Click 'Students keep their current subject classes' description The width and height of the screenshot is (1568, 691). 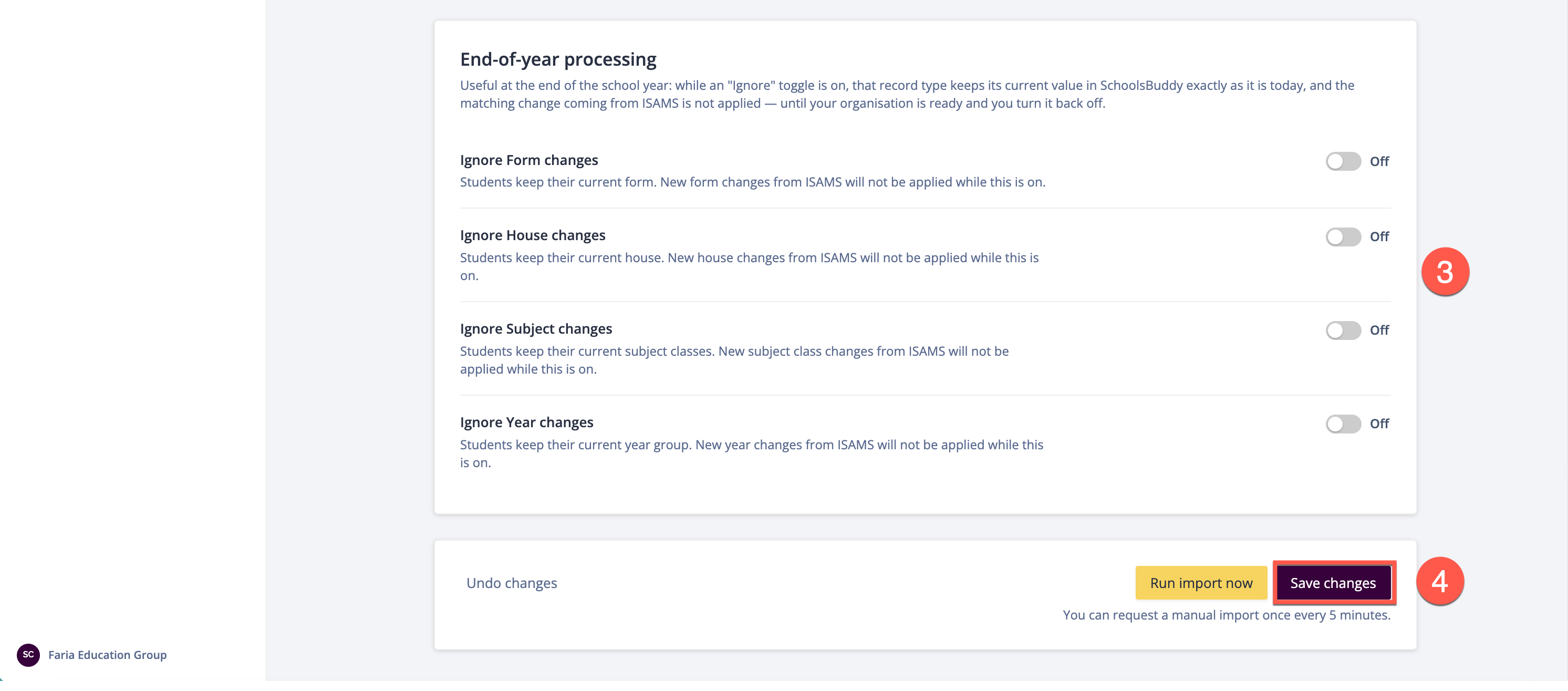(734, 360)
